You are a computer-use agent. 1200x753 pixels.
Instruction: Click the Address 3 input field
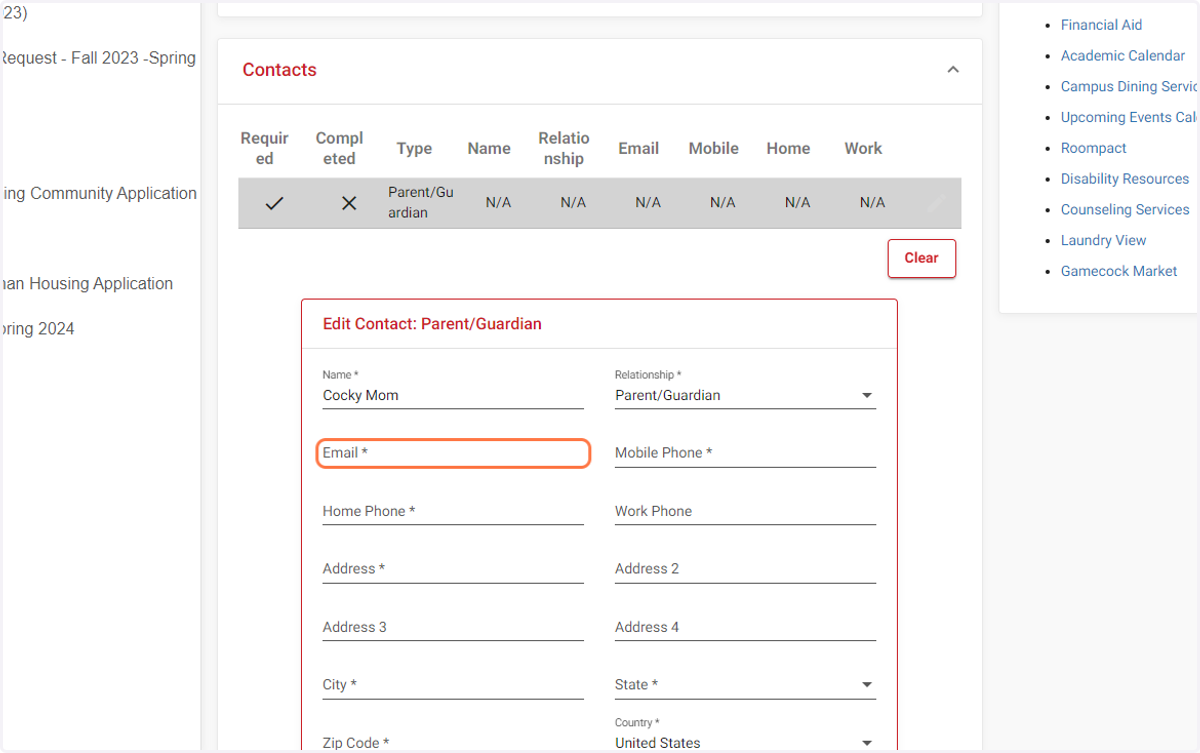[x=453, y=627]
